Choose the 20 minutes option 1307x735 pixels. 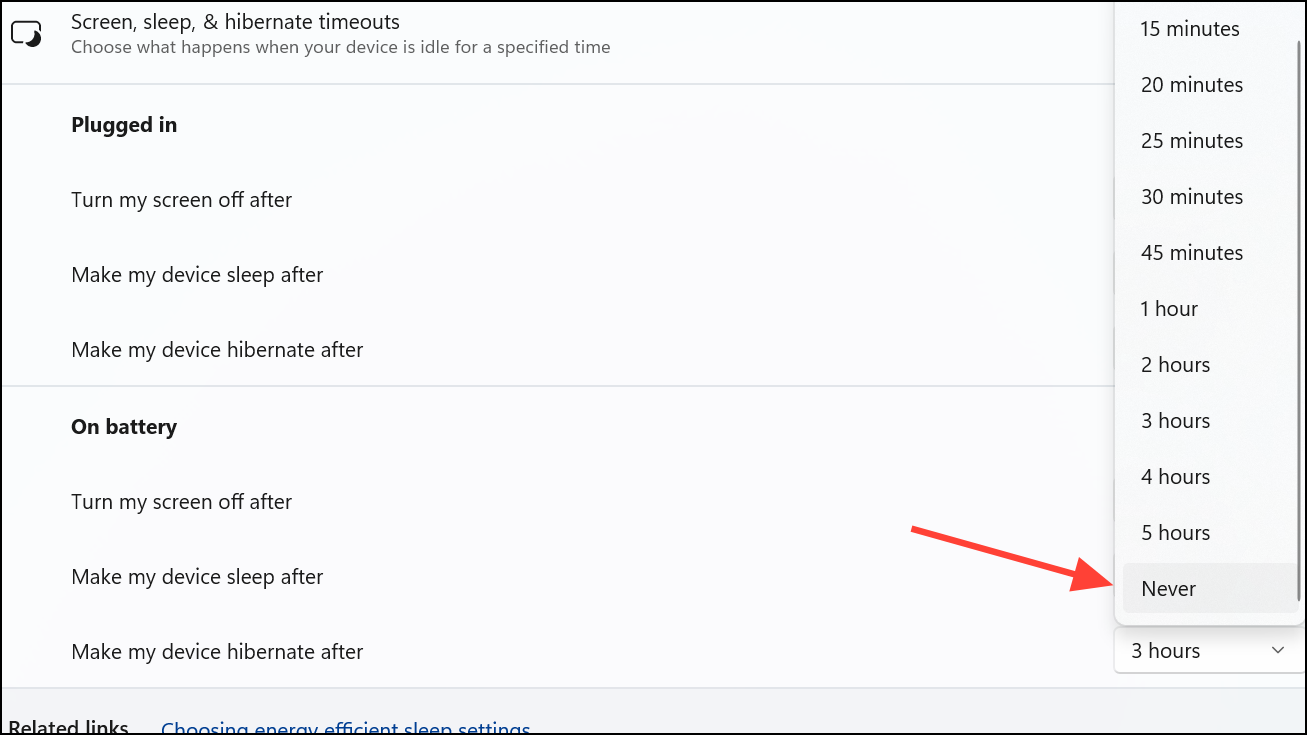[x=1192, y=85]
